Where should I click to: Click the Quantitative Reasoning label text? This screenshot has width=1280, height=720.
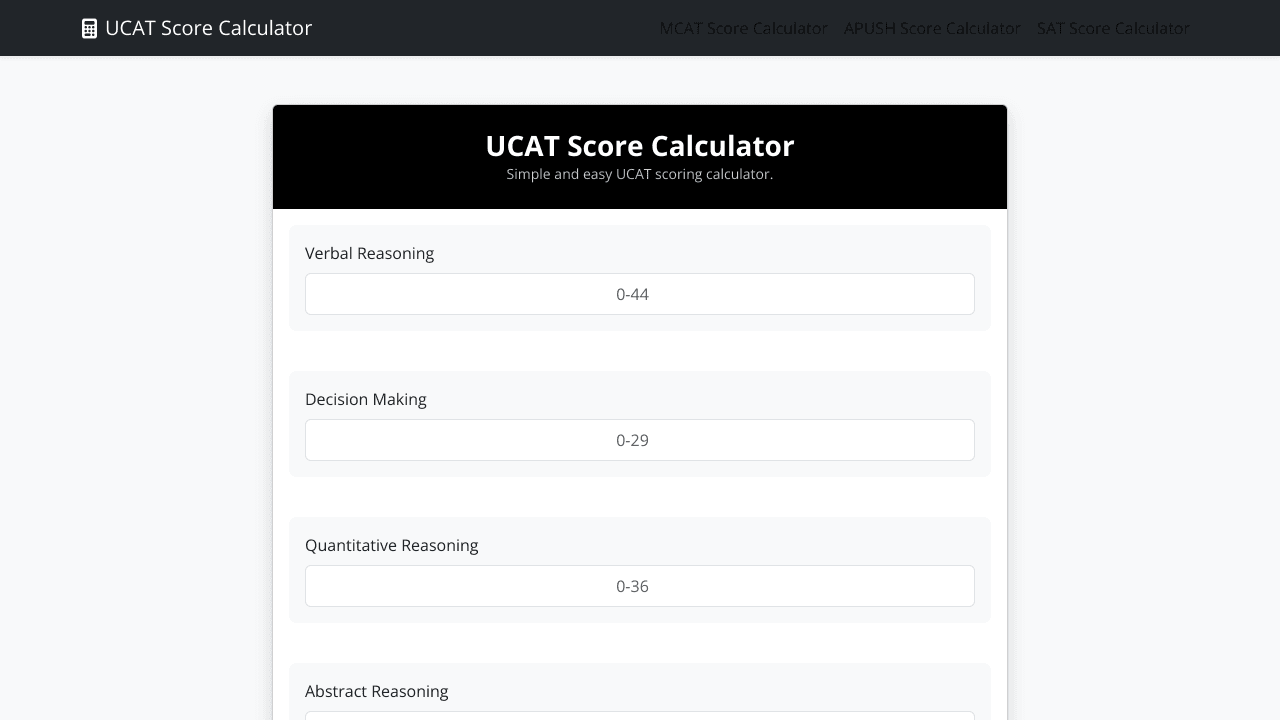click(x=391, y=545)
